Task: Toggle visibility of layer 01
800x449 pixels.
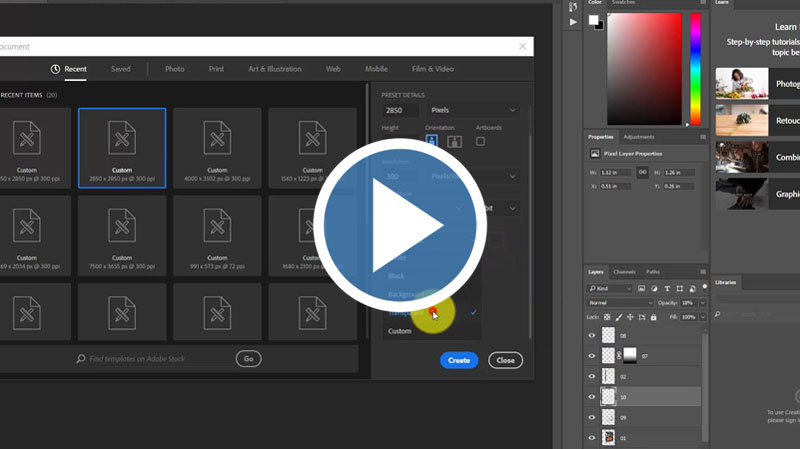Action: coord(592,437)
